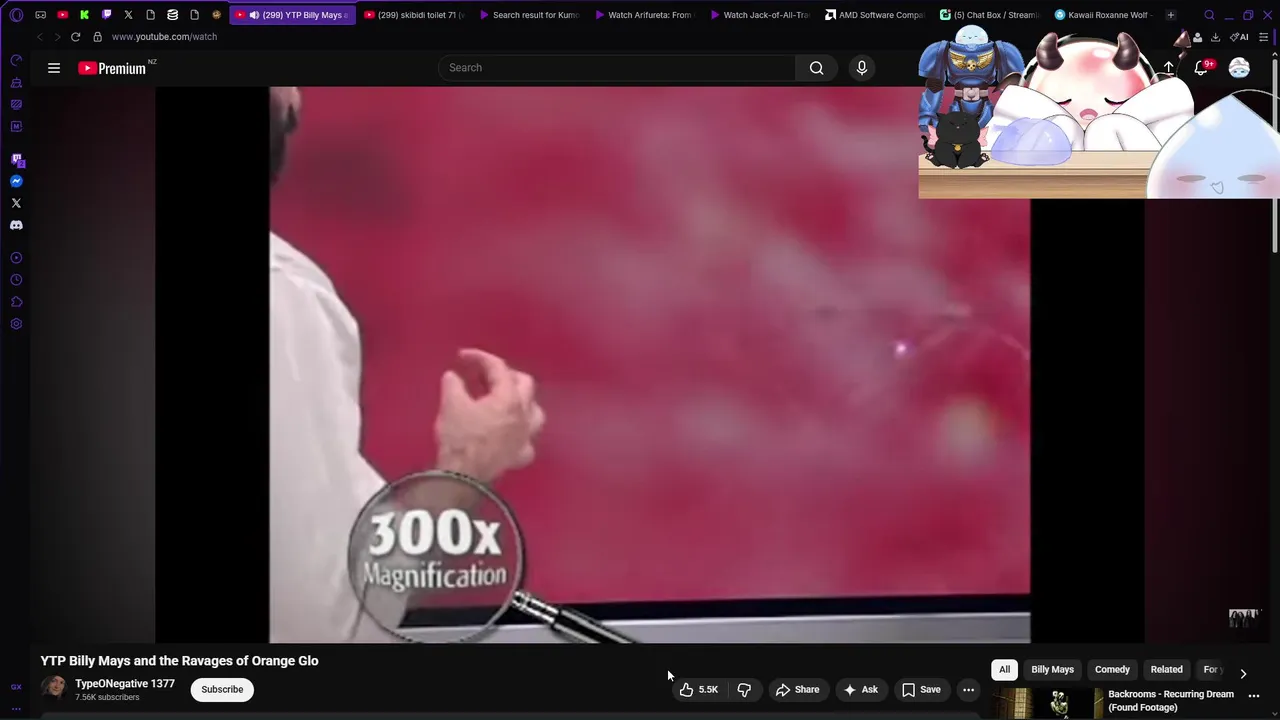Viewport: 1280px width, 720px height.
Task: Open YouTube notifications bell
Action: point(1202,68)
